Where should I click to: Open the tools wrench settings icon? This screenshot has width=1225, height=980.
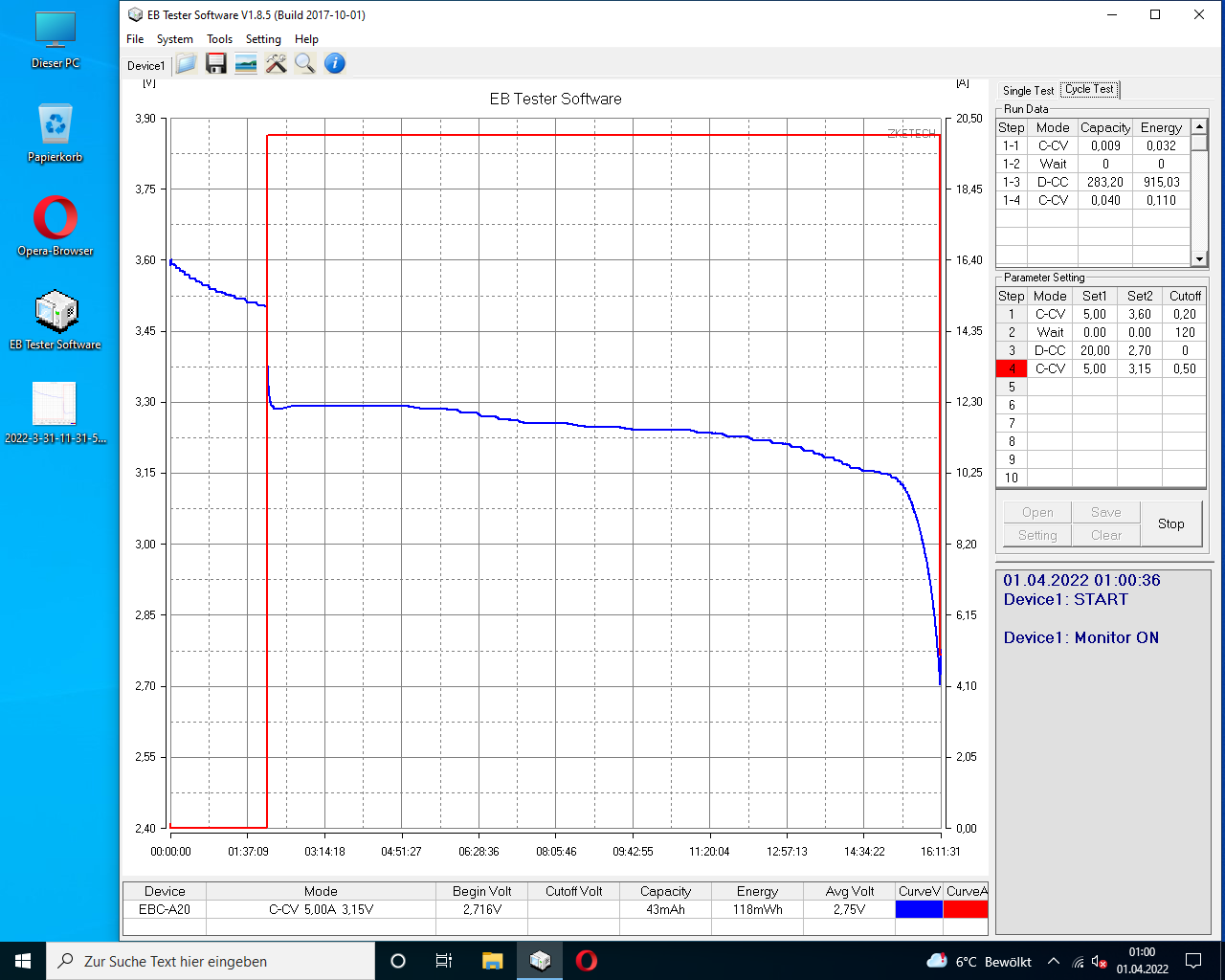coord(276,64)
